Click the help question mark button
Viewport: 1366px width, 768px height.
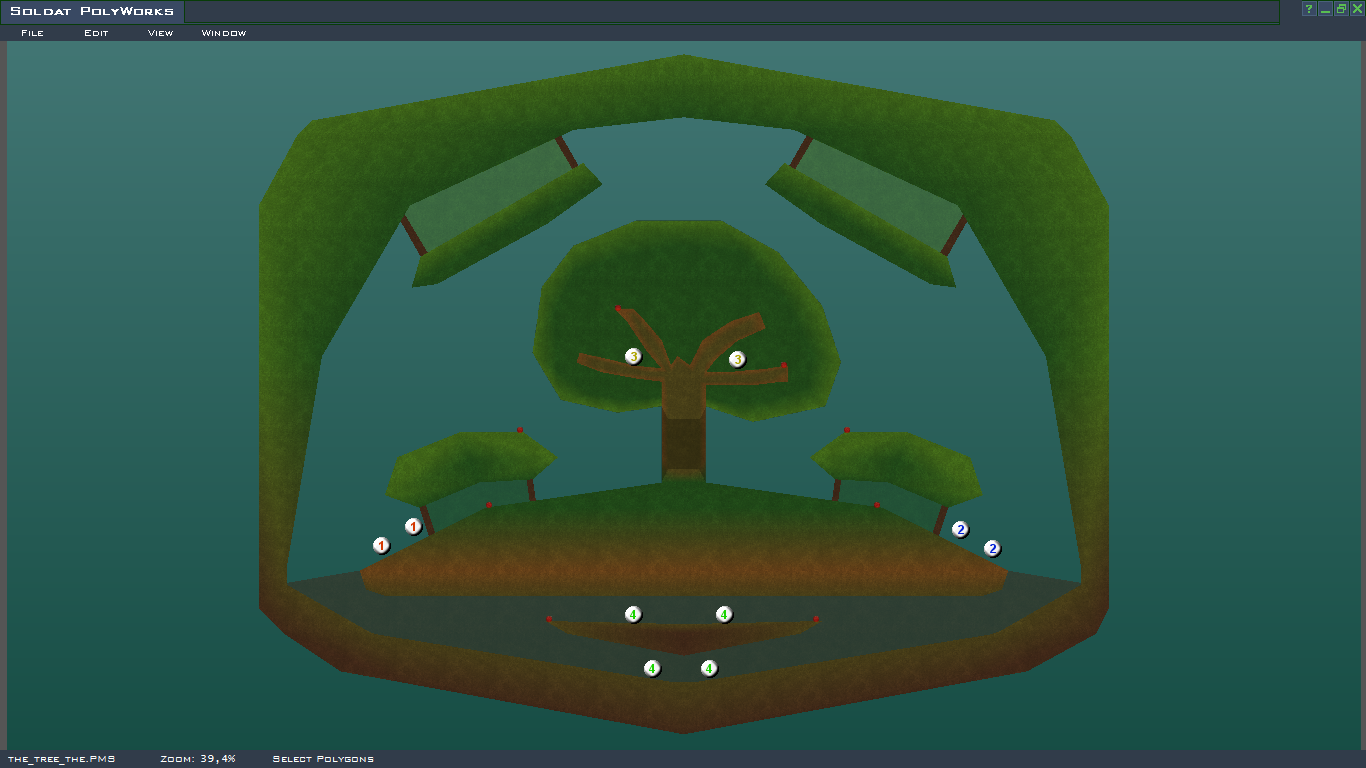click(1308, 9)
